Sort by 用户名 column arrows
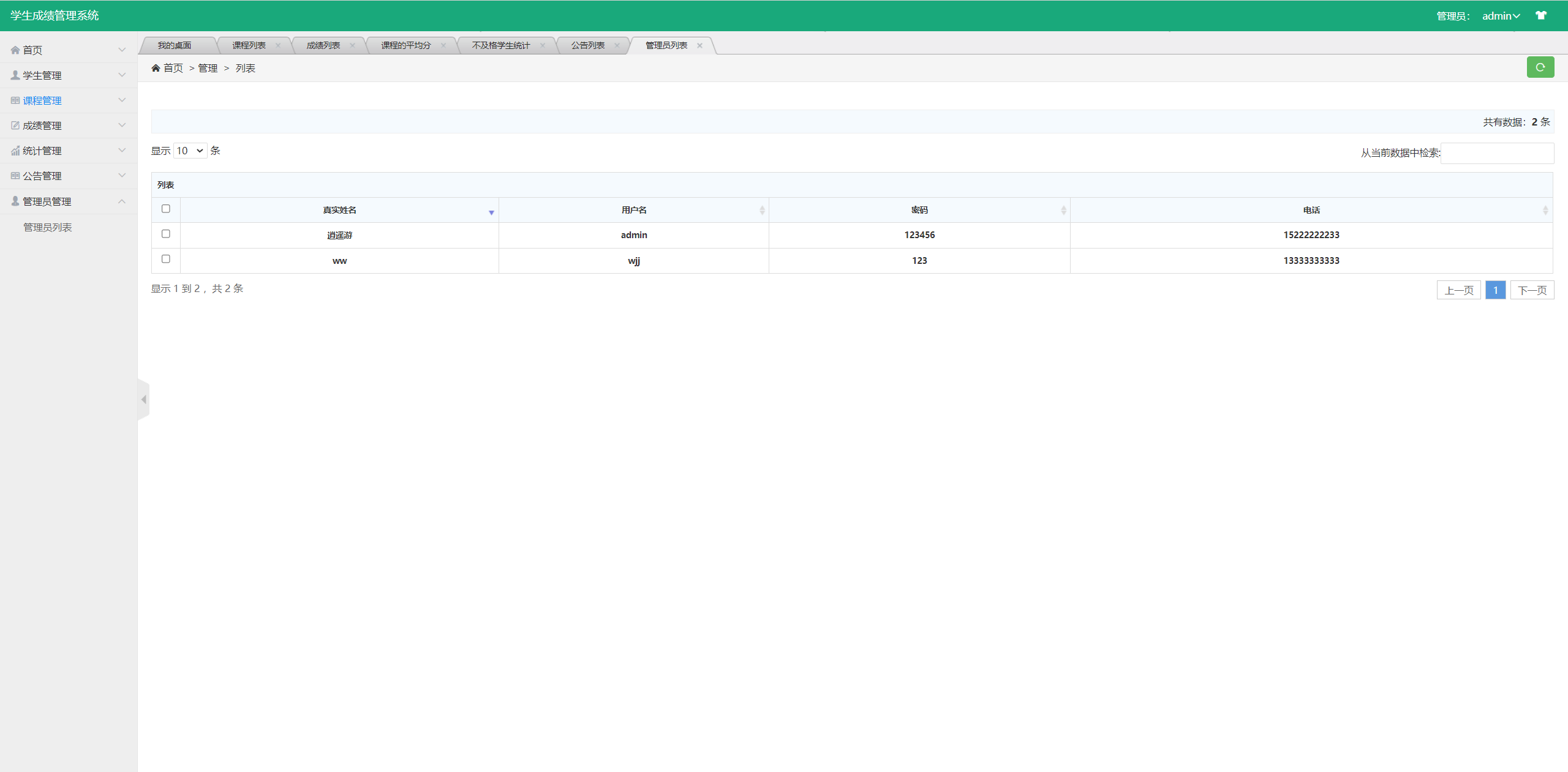This screenshot has width=1568, height=772. pyautogui.click(x=762, y=210)
